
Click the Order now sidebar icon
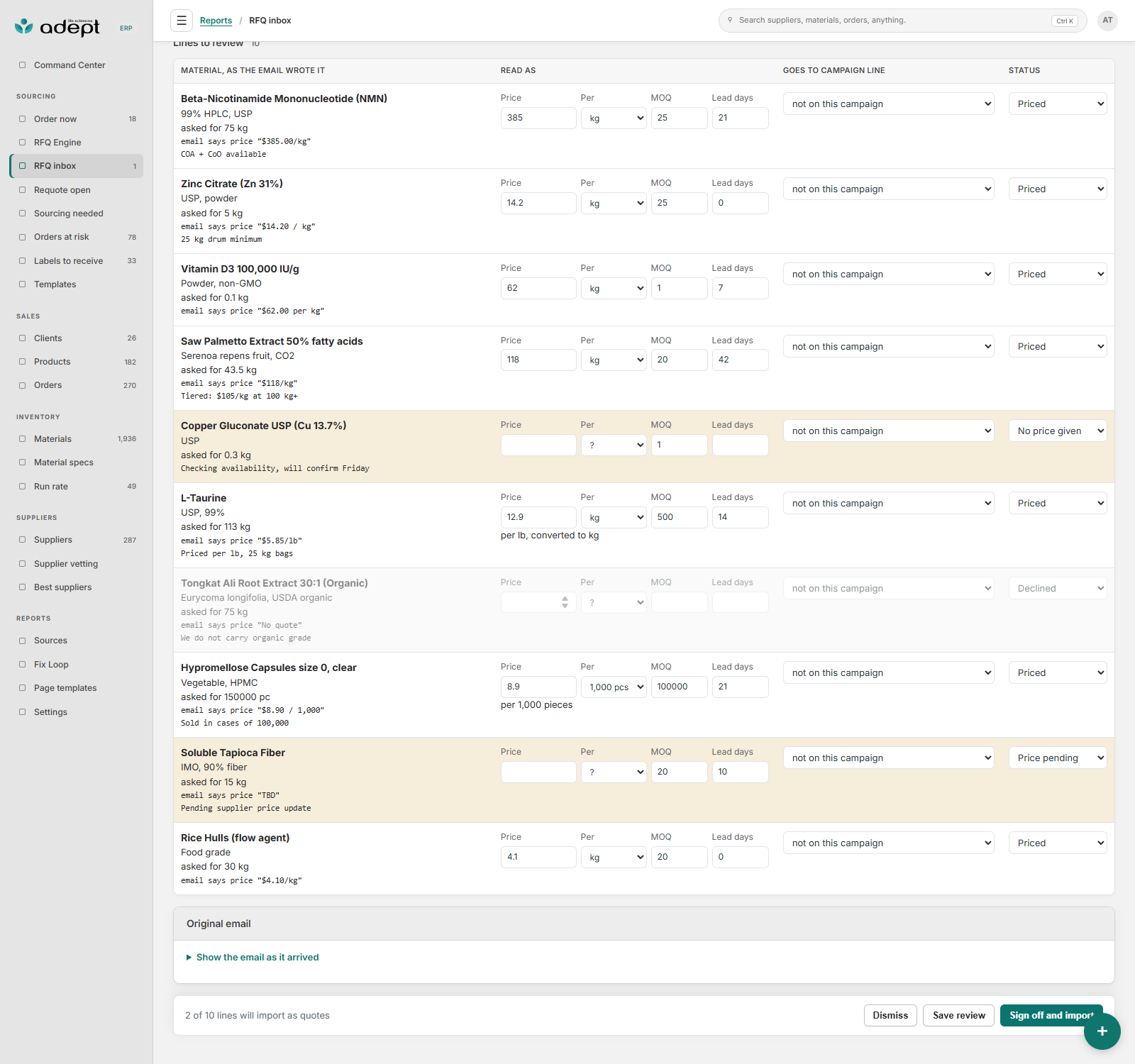[22, 119]
